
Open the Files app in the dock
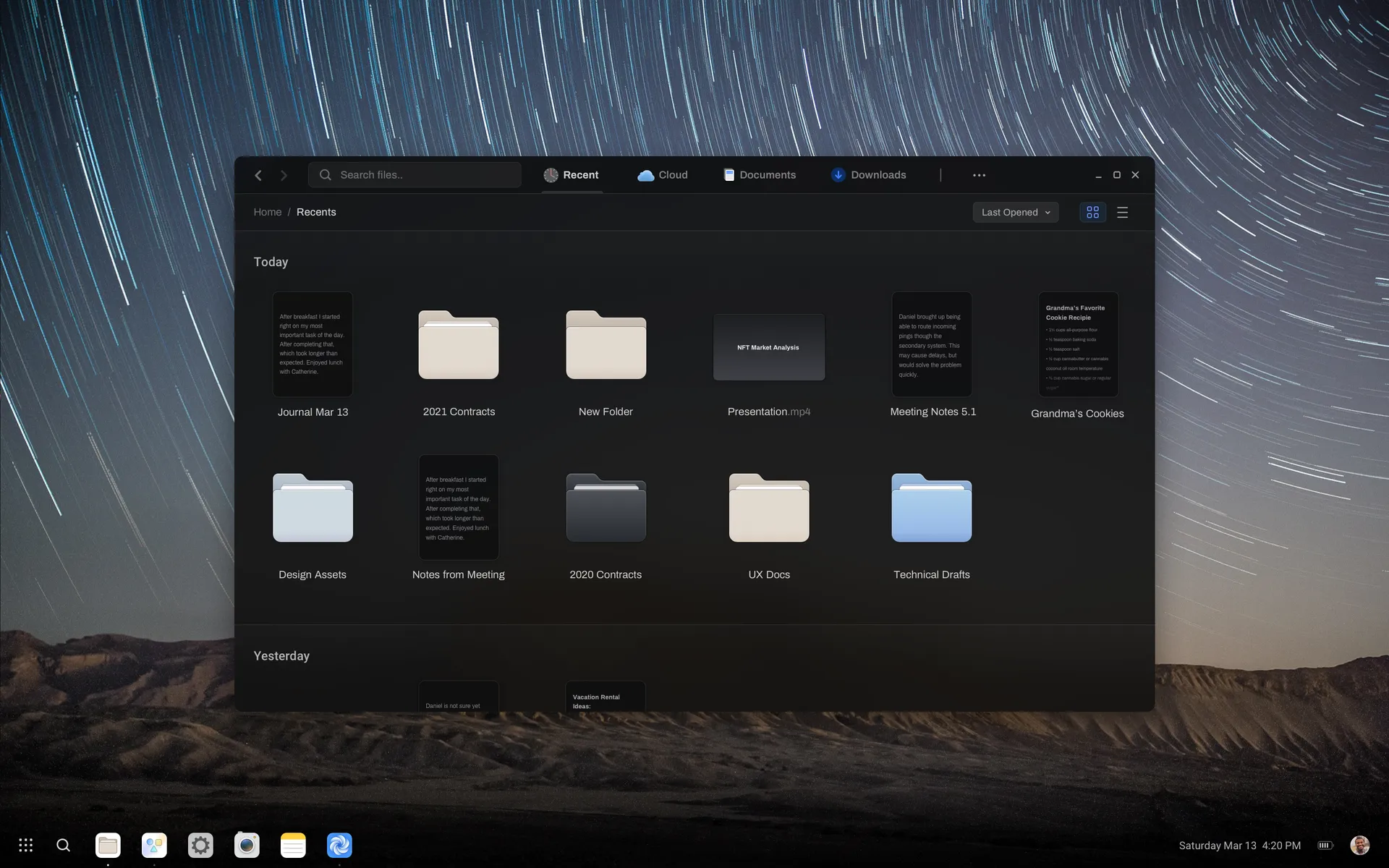click(109, 845)
